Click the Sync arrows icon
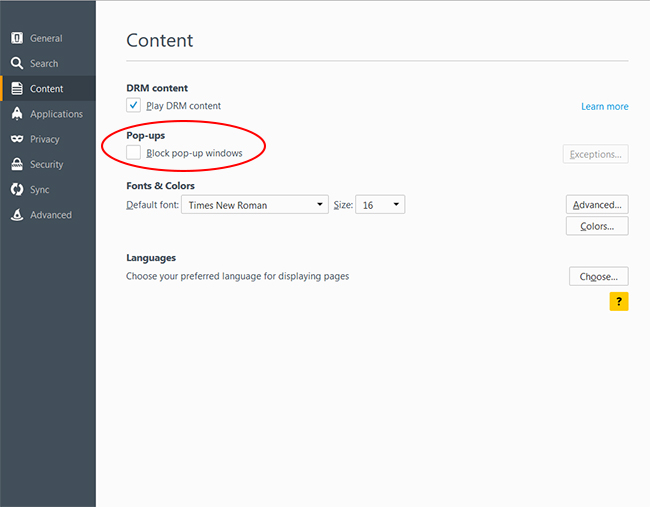Viewport: 650px width, 507px height. click(17, 189)
